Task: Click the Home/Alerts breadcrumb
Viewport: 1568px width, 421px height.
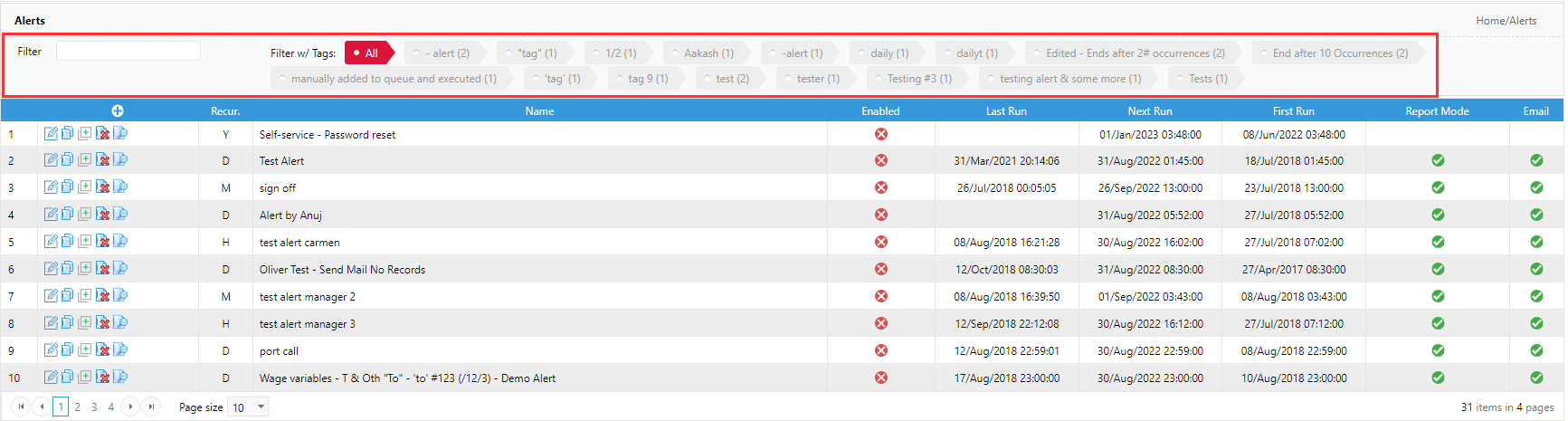Action: coord(1506,20)
